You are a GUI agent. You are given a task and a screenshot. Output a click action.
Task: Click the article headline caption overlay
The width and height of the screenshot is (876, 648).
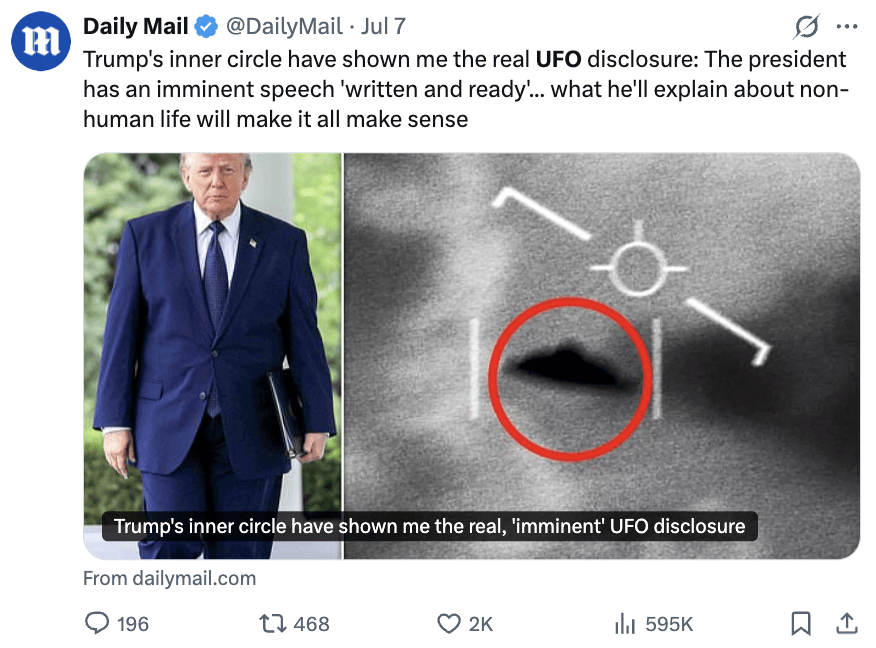[x=430, y=526]
